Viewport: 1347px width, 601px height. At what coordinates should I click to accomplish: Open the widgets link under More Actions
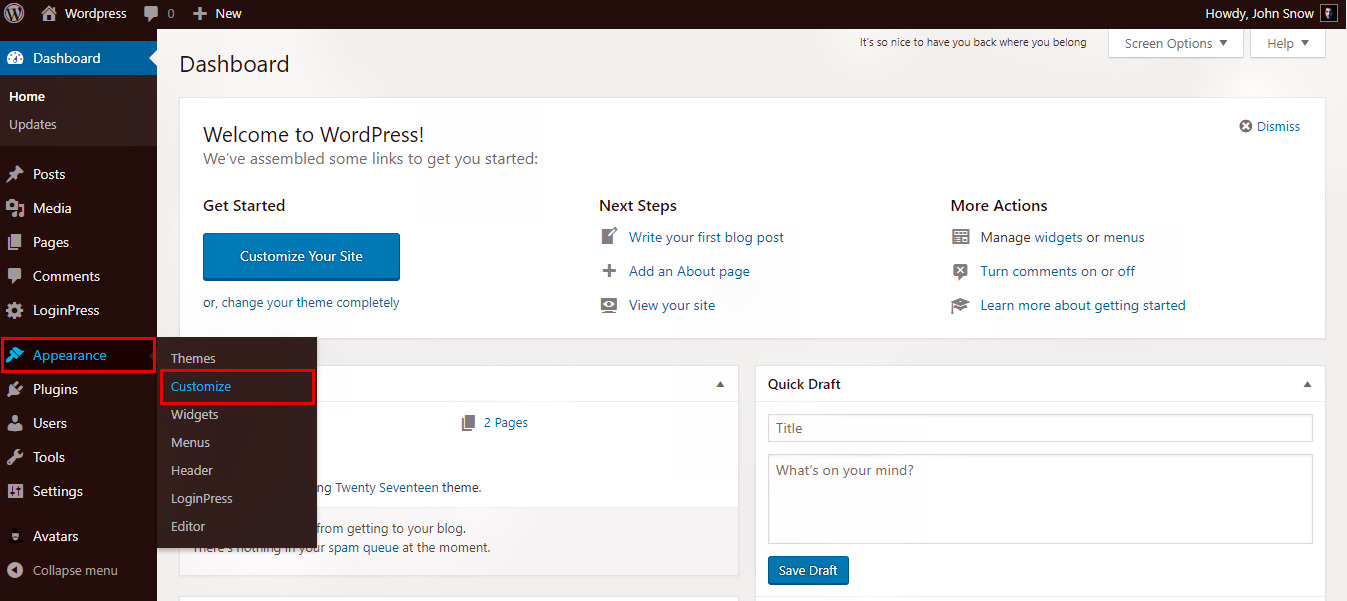tap(1058, 237)
